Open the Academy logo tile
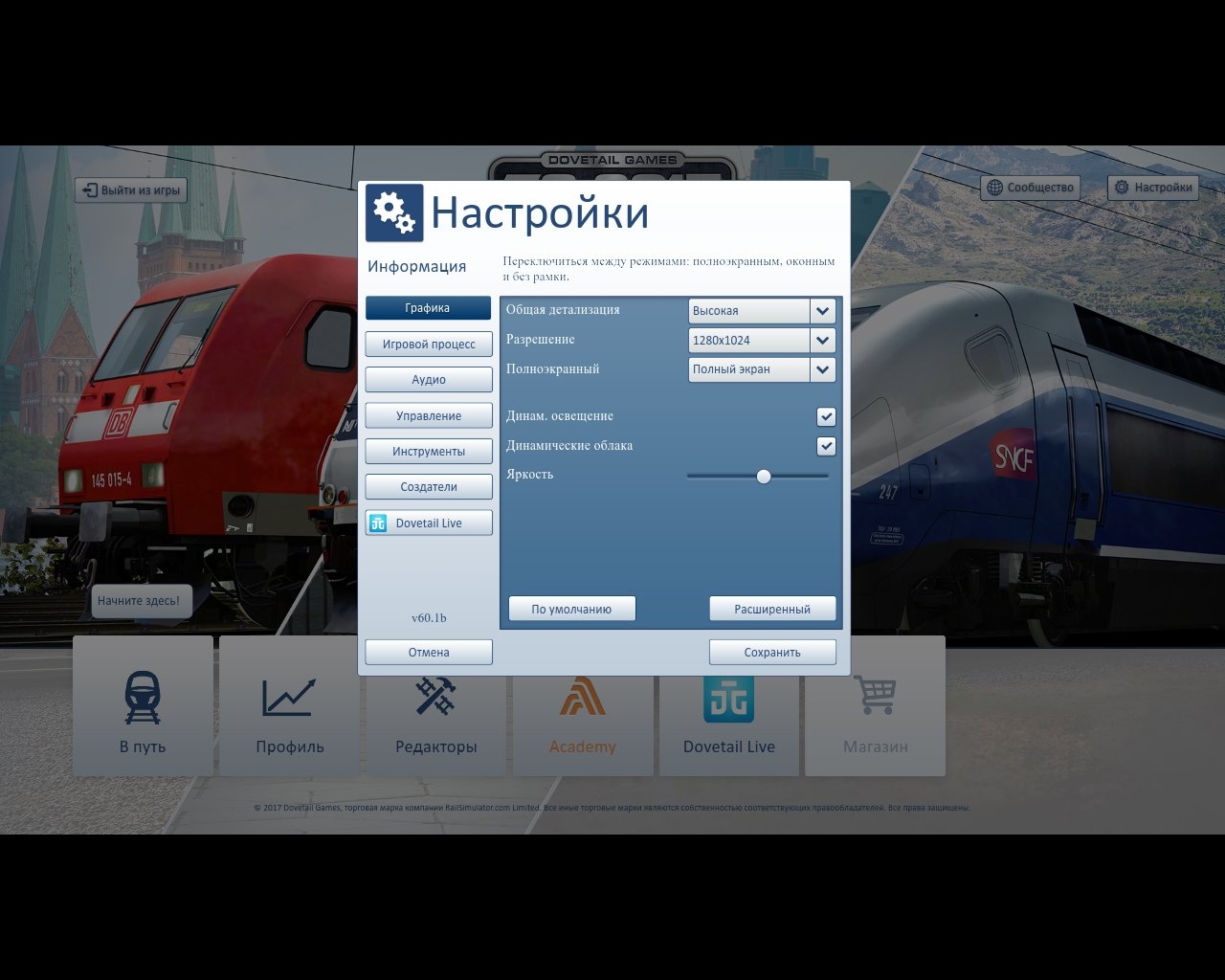This screenshot has height=980, width=1225. [583, 698]
